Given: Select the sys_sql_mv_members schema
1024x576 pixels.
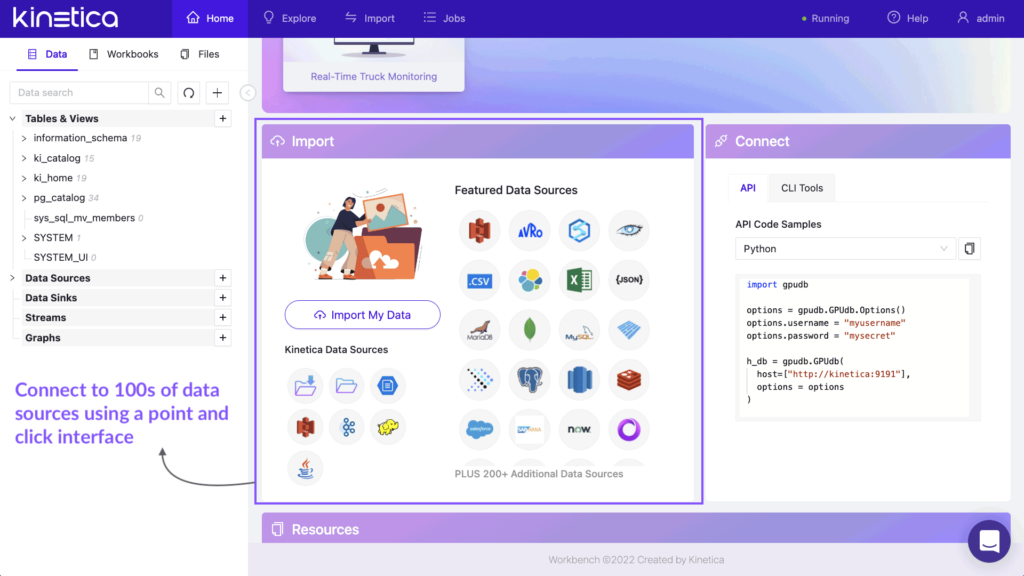Looking at the screenshot, I should [84, 218].
